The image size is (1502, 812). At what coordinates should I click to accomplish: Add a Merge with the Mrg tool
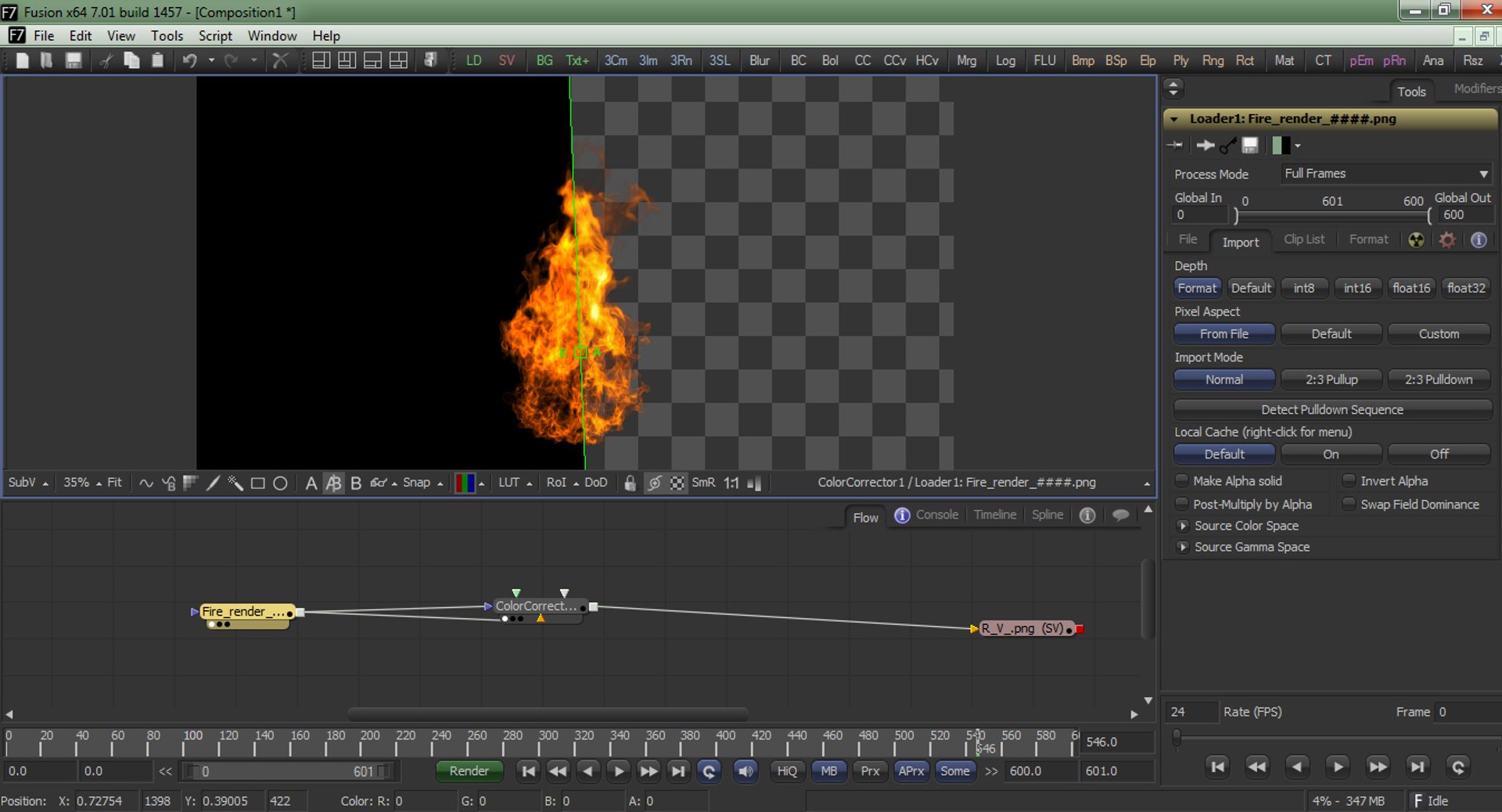pyautogui.click(x=967, y=60)
